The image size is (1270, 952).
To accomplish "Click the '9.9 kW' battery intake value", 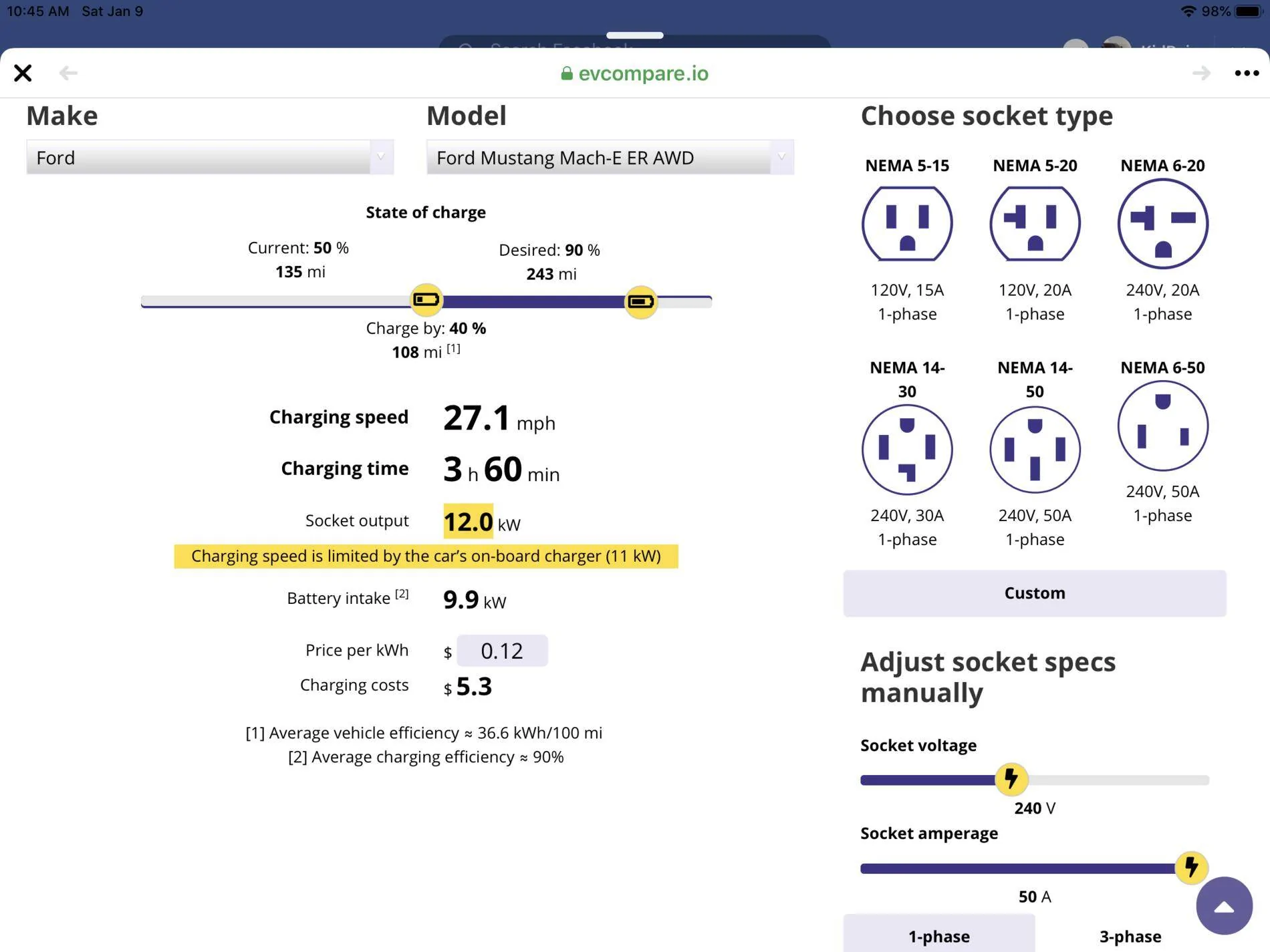I will 475,600.
